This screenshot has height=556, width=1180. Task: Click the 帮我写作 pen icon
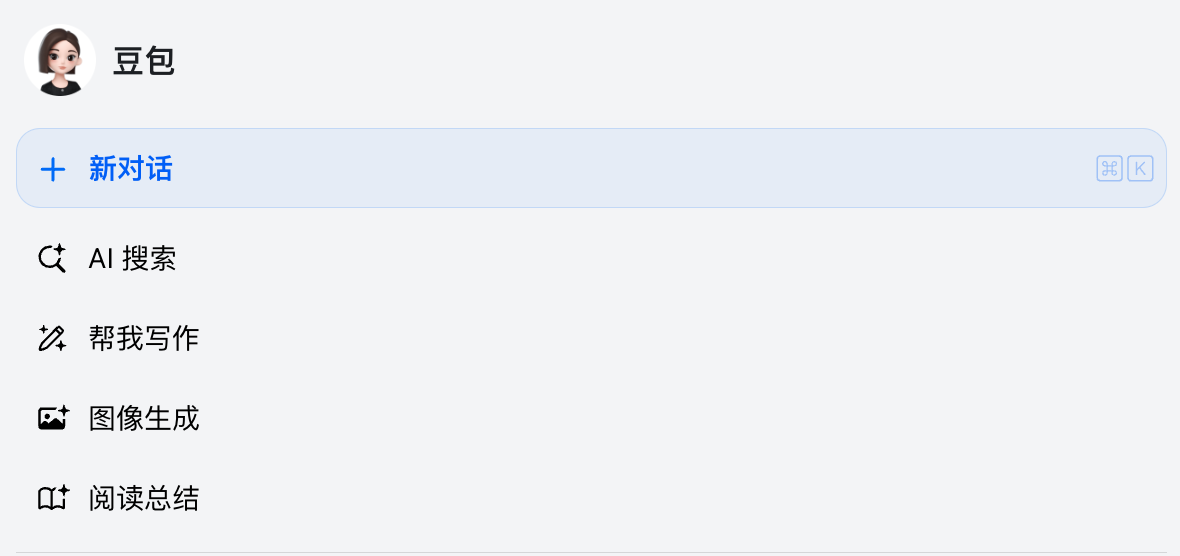pyautogui.click(x=52, y=338)
